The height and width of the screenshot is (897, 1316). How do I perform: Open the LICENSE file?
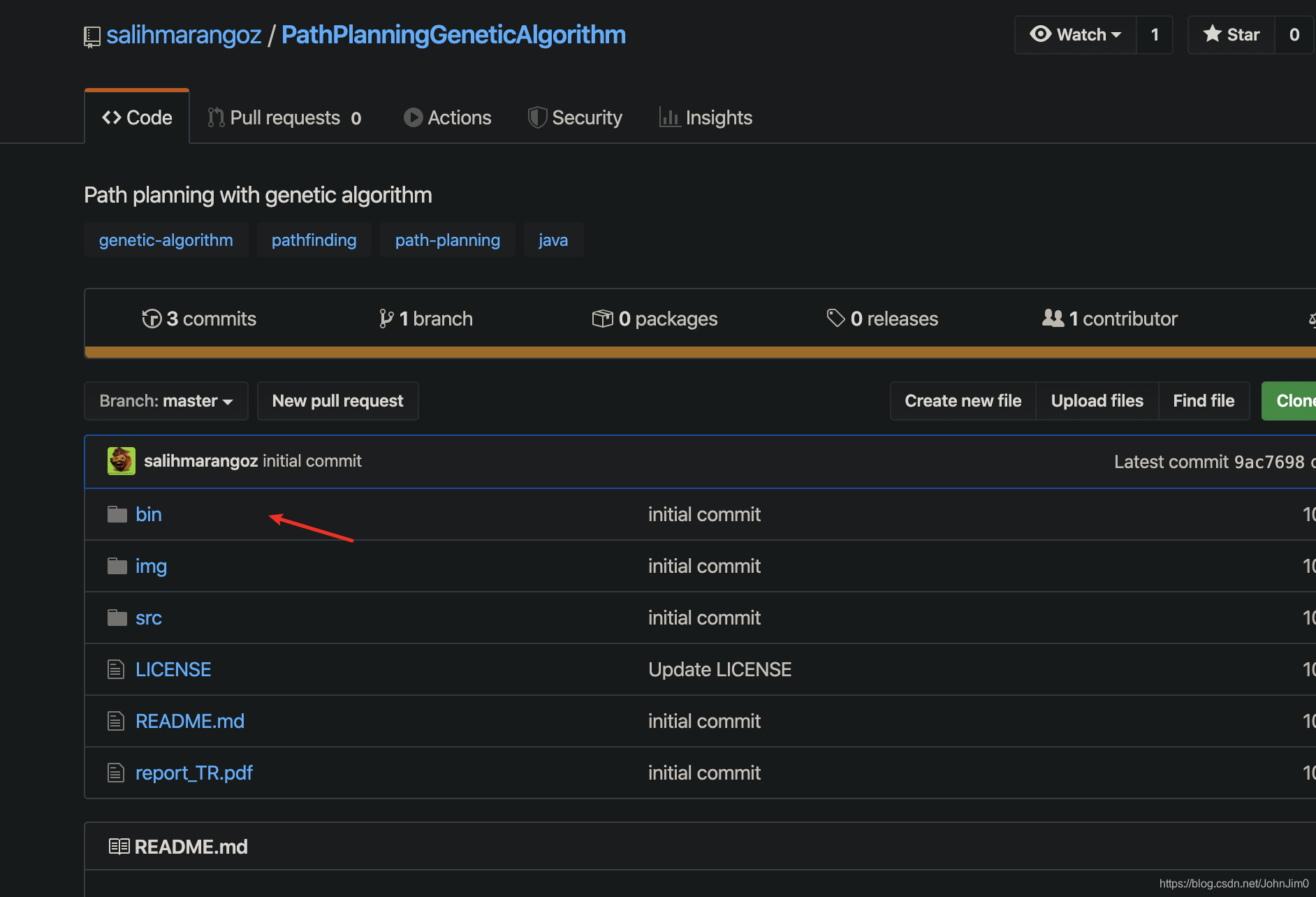click(x=173, y=669)
